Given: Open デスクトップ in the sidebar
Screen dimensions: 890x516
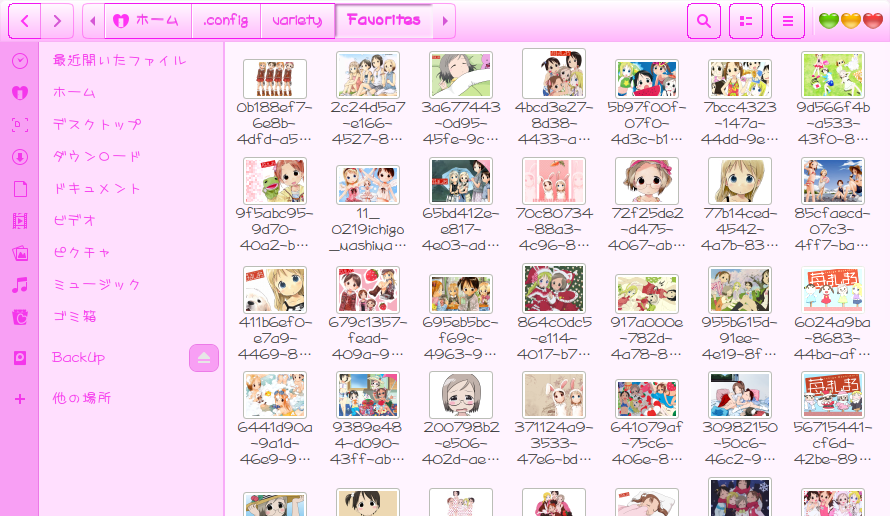Looking at the screenshot, I should tap(97, 124).
